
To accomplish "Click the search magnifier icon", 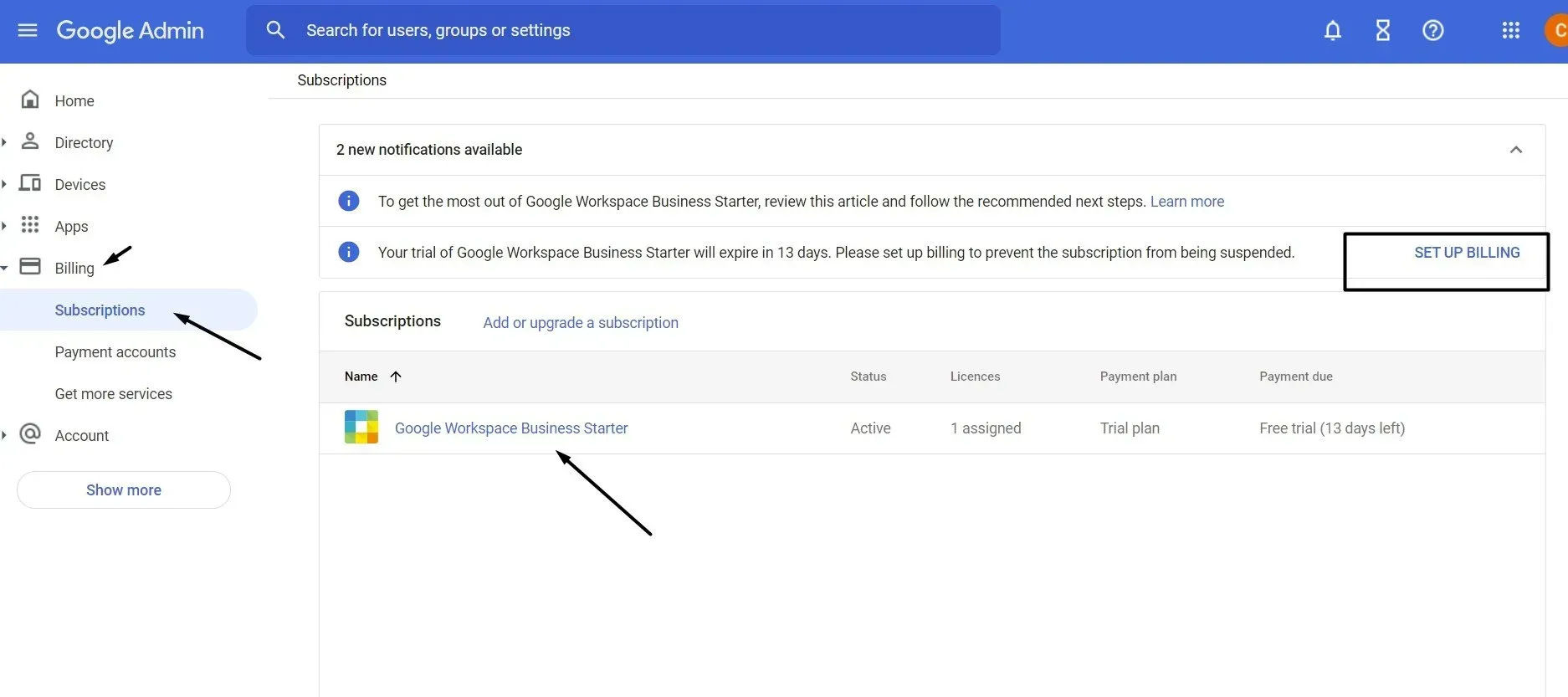I will click(x=275, y=30).
